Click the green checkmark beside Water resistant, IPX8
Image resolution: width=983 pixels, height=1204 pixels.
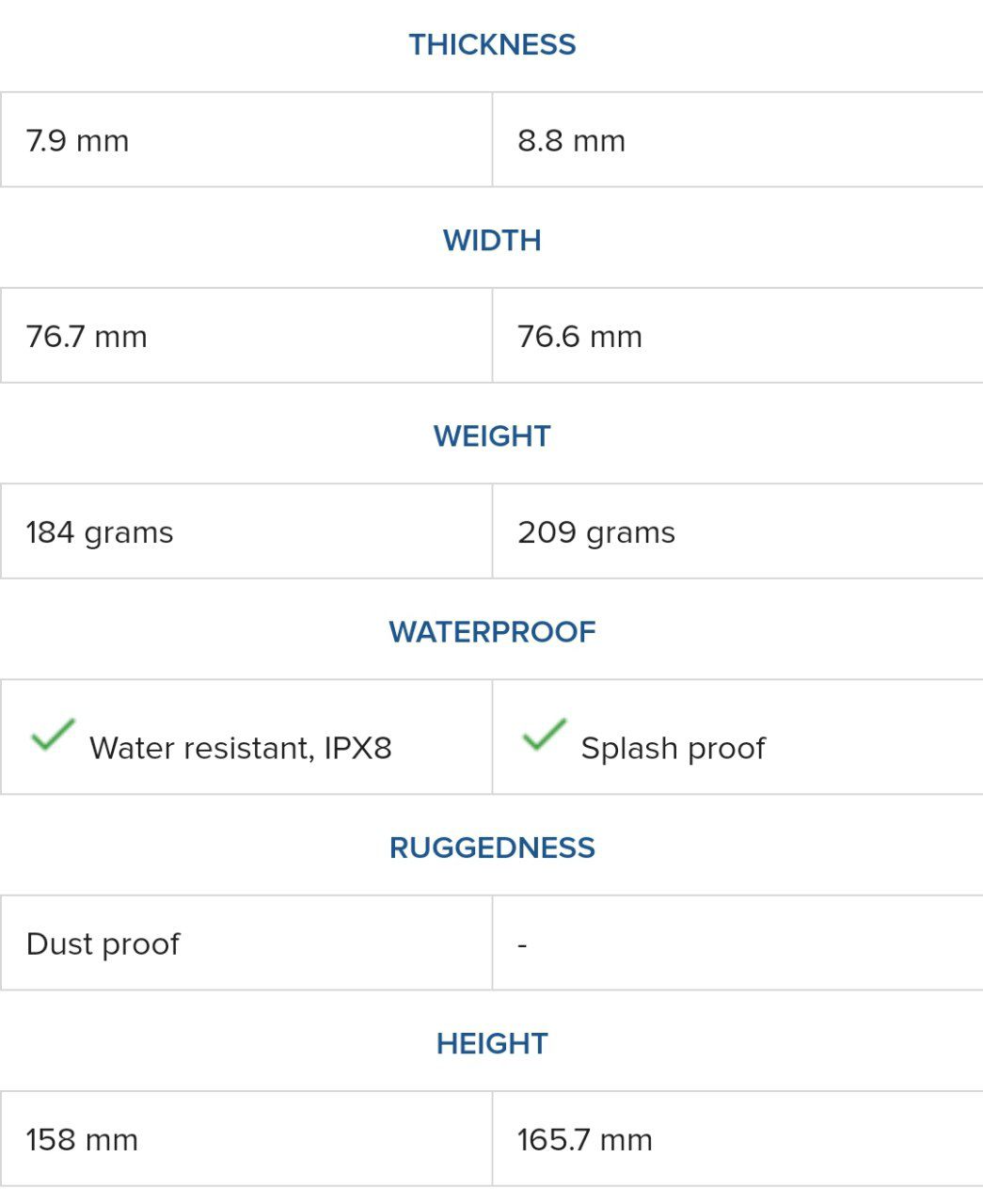pyautogui.click(x=53, y=735)
